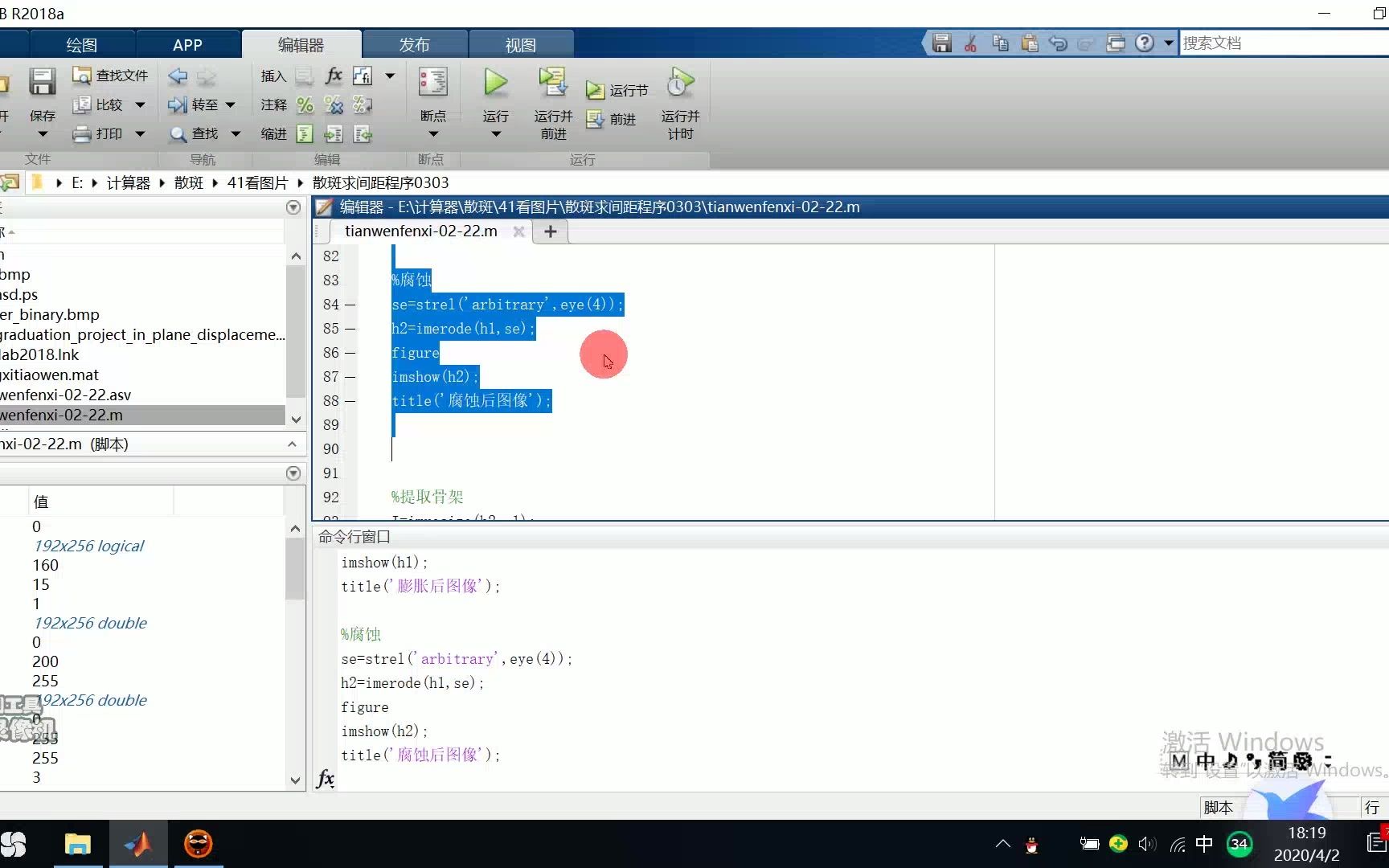
Task: Click the Save icon in the quick access toolbar
Action: point(942,43)
